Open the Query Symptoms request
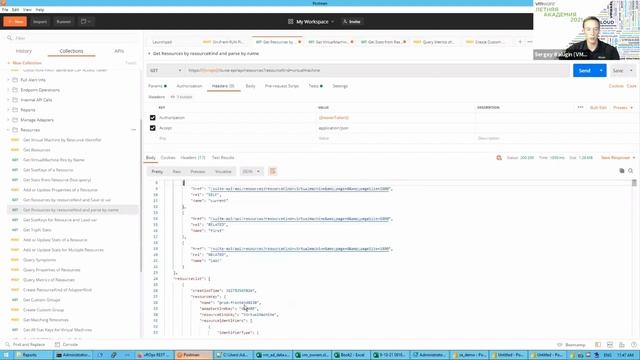 tap(39, 260)
